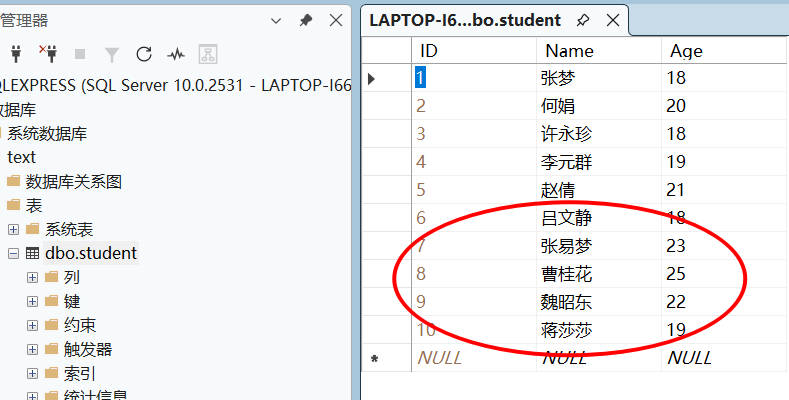The height and width of the screenshot is (400, 789).
Task: Refresh the Object Explorer tree
Action: 144,54
